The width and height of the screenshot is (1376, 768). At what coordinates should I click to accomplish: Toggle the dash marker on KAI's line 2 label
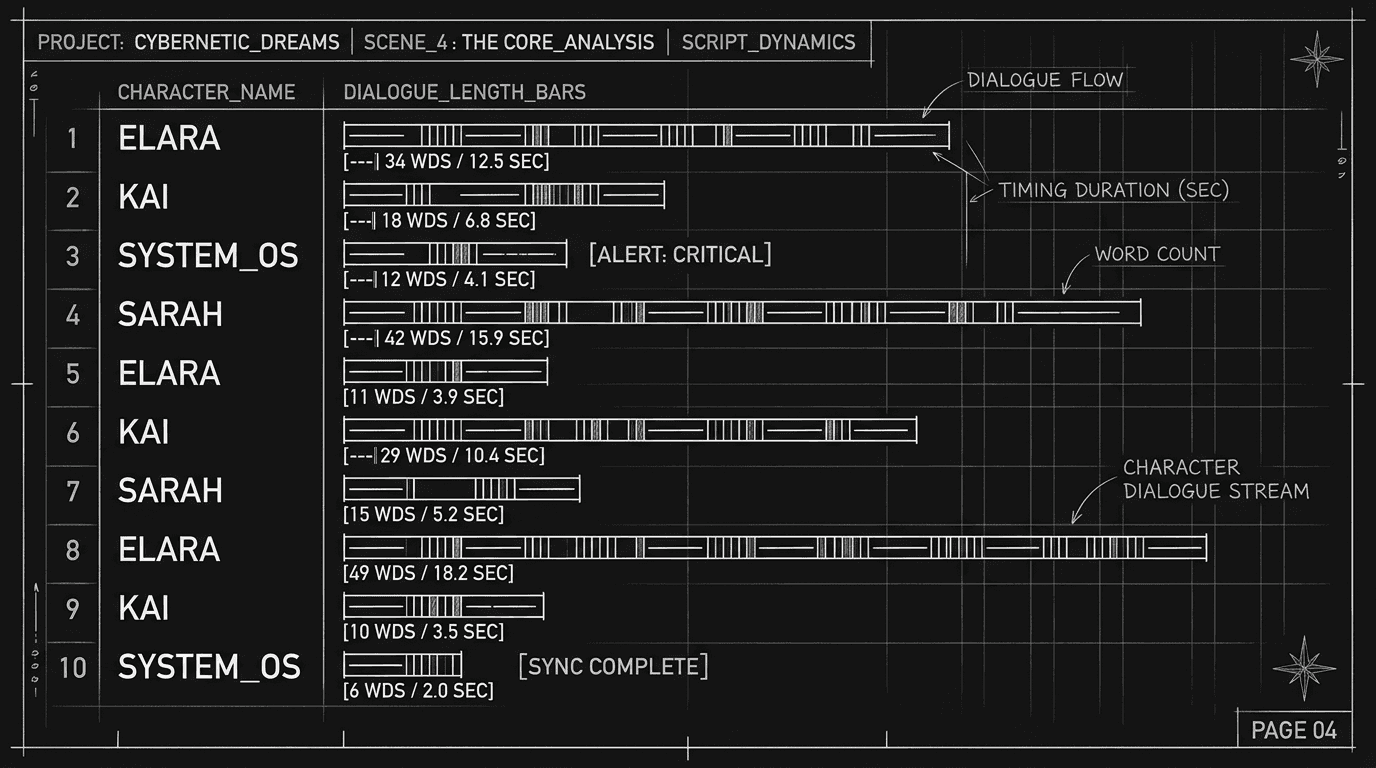tap(360, 220)
